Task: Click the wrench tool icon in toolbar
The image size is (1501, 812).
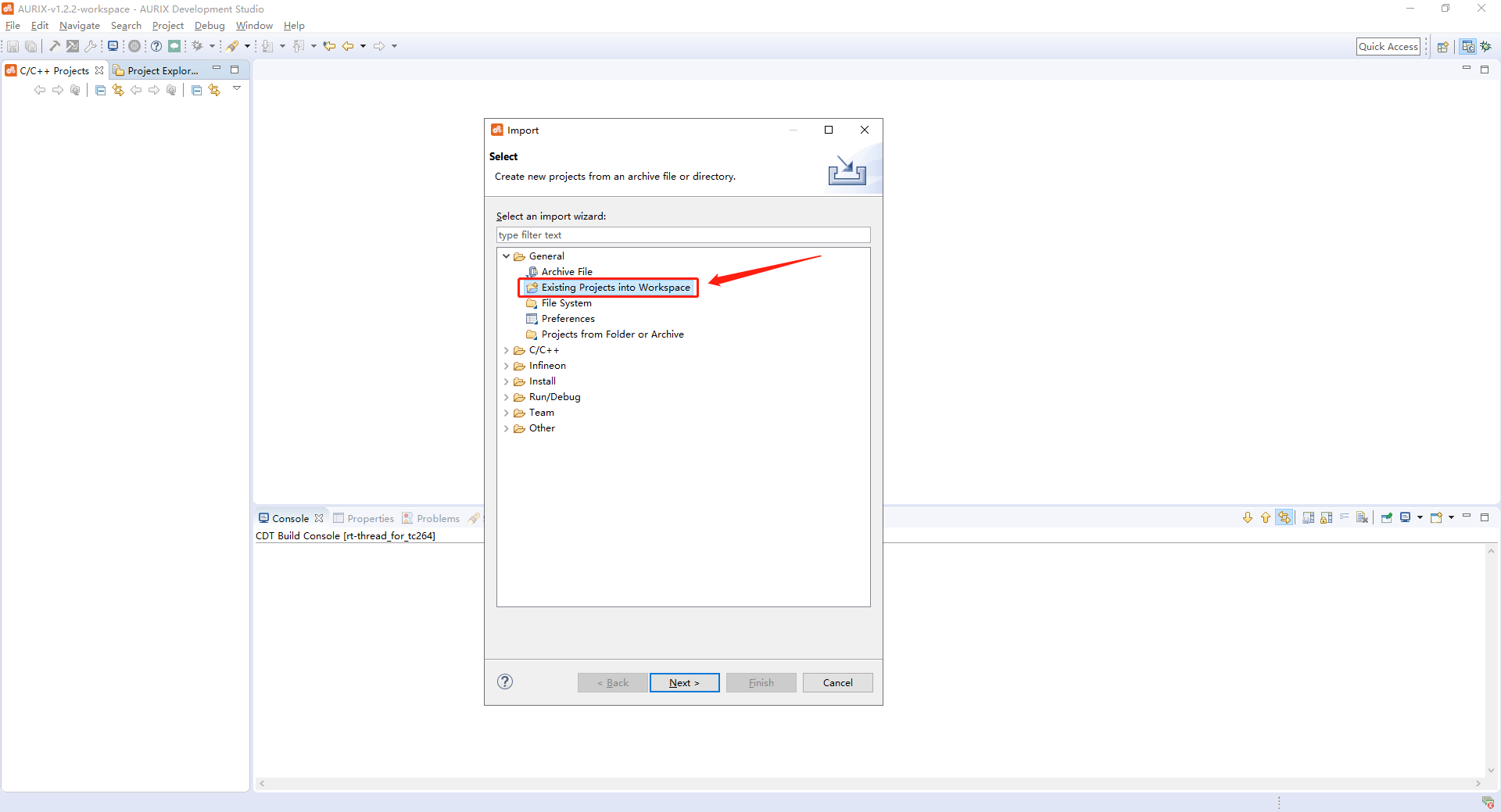Action: [91, 46]
